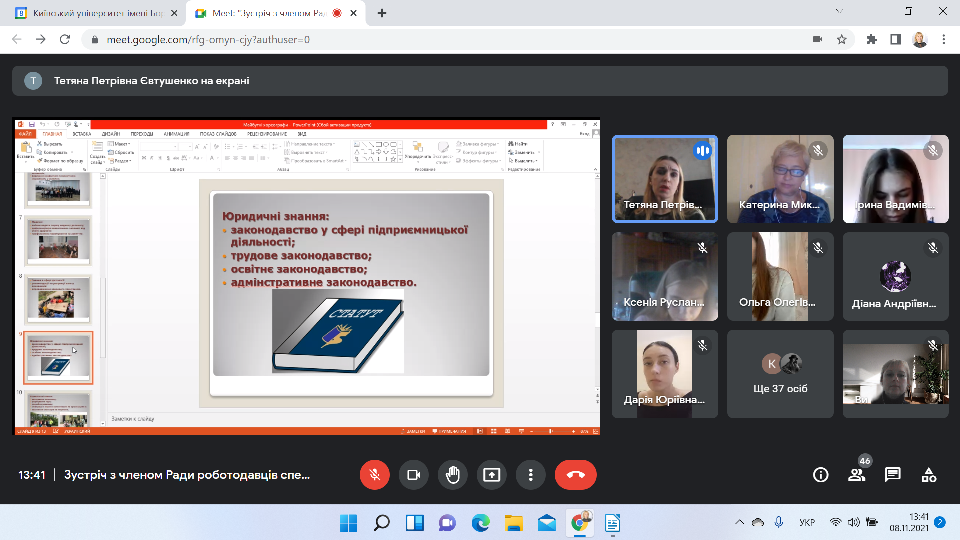Toggle the camera on or off
The height and width of the screenshot is (540, 960).
pyautogui.click(x=413, y=475)
